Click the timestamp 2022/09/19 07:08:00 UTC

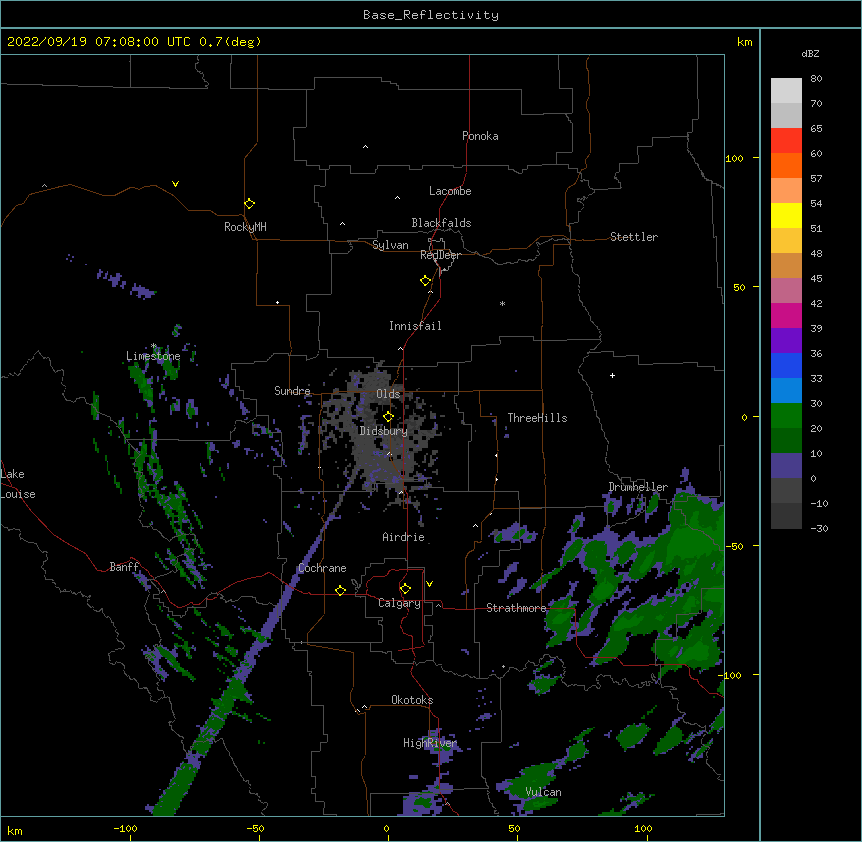pos(98,42)
